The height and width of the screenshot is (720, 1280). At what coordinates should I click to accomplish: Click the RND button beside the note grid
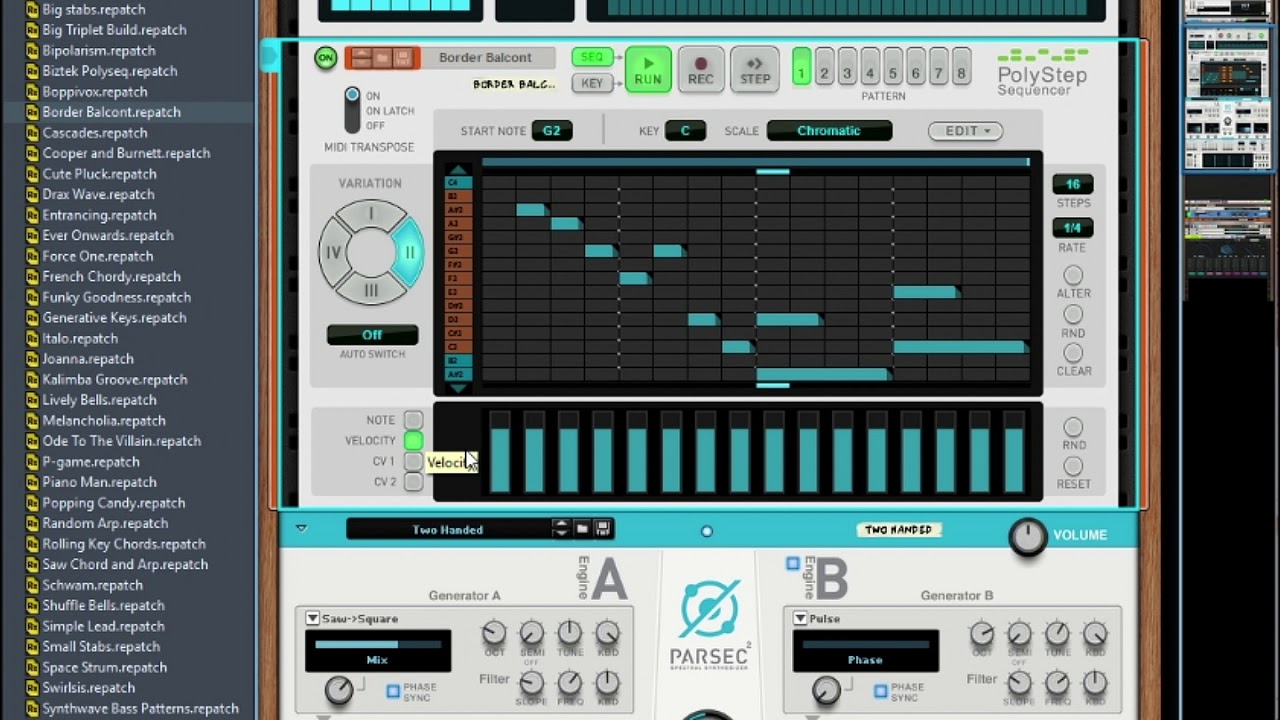[1073, 315]
